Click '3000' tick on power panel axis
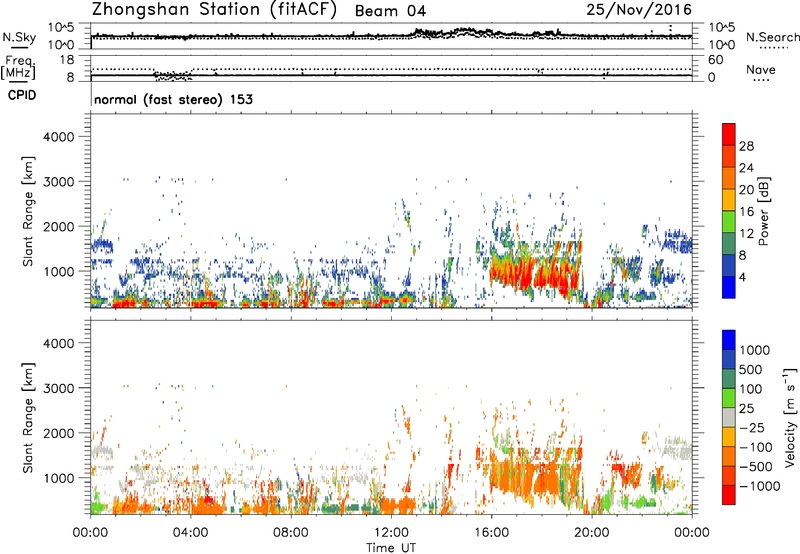This screenshot has height=554, width=800. pyautogui.click(x=58, y=182)
